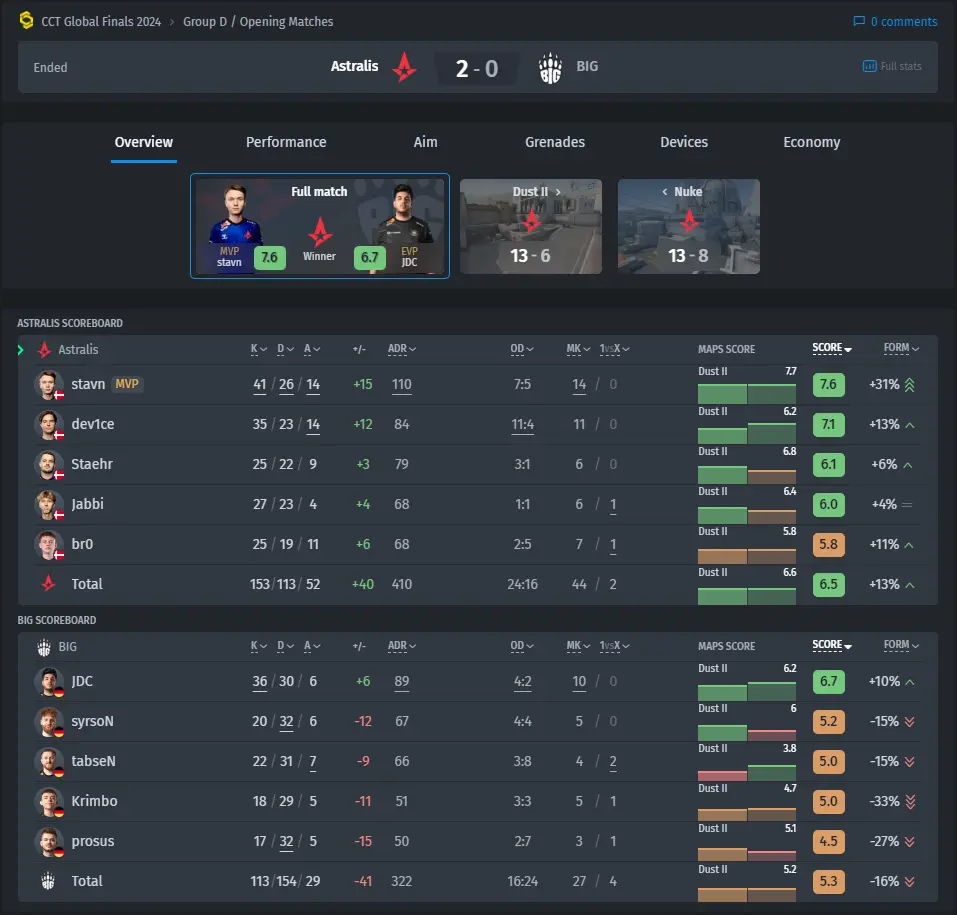Viewport: 957px width, 915px height.
Task: Click Jabbi's neutral form trend icon
Action: (x=907, y=505)
